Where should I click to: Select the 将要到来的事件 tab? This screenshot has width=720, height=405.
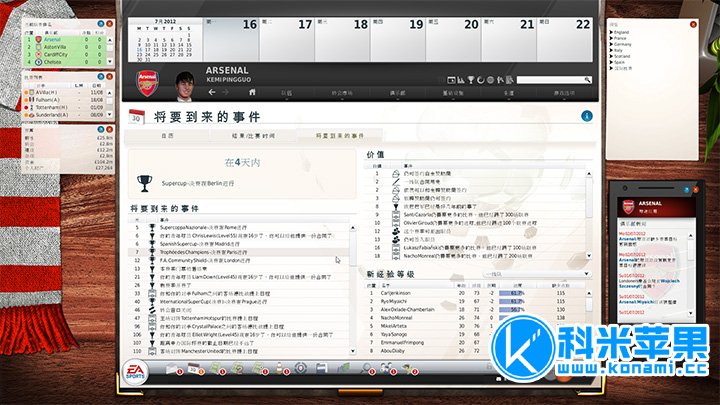tap(340, 135)
